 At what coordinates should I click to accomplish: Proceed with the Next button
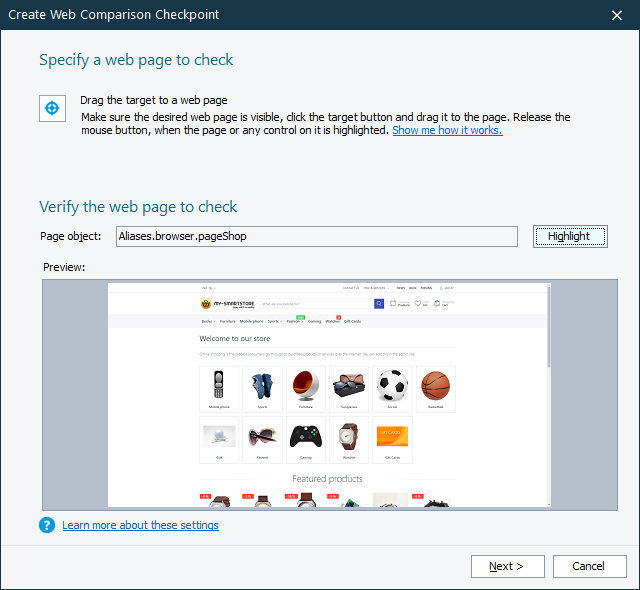tap(508, 566)
